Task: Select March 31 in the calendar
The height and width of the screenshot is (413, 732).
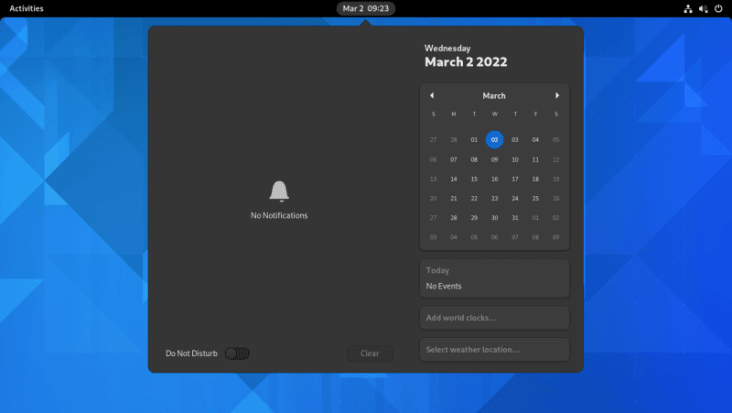Action: coord(515,217)
